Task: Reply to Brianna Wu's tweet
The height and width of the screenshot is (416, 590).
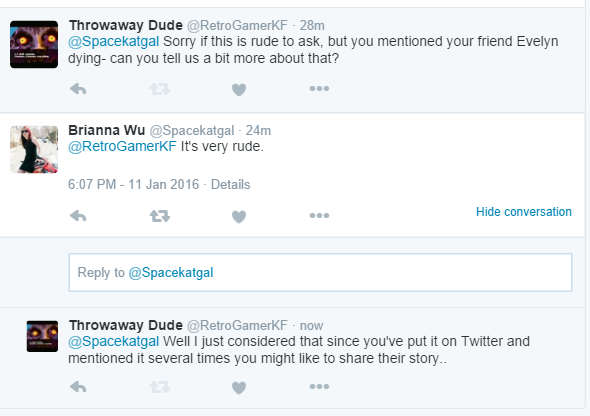Action: [x=78, y=216]
